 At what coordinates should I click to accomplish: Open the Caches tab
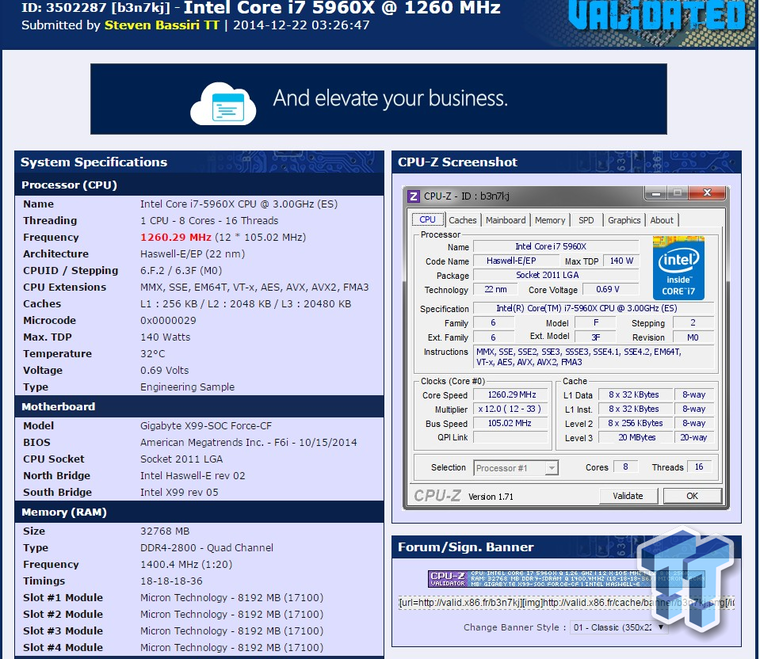(x=462, y=220)
